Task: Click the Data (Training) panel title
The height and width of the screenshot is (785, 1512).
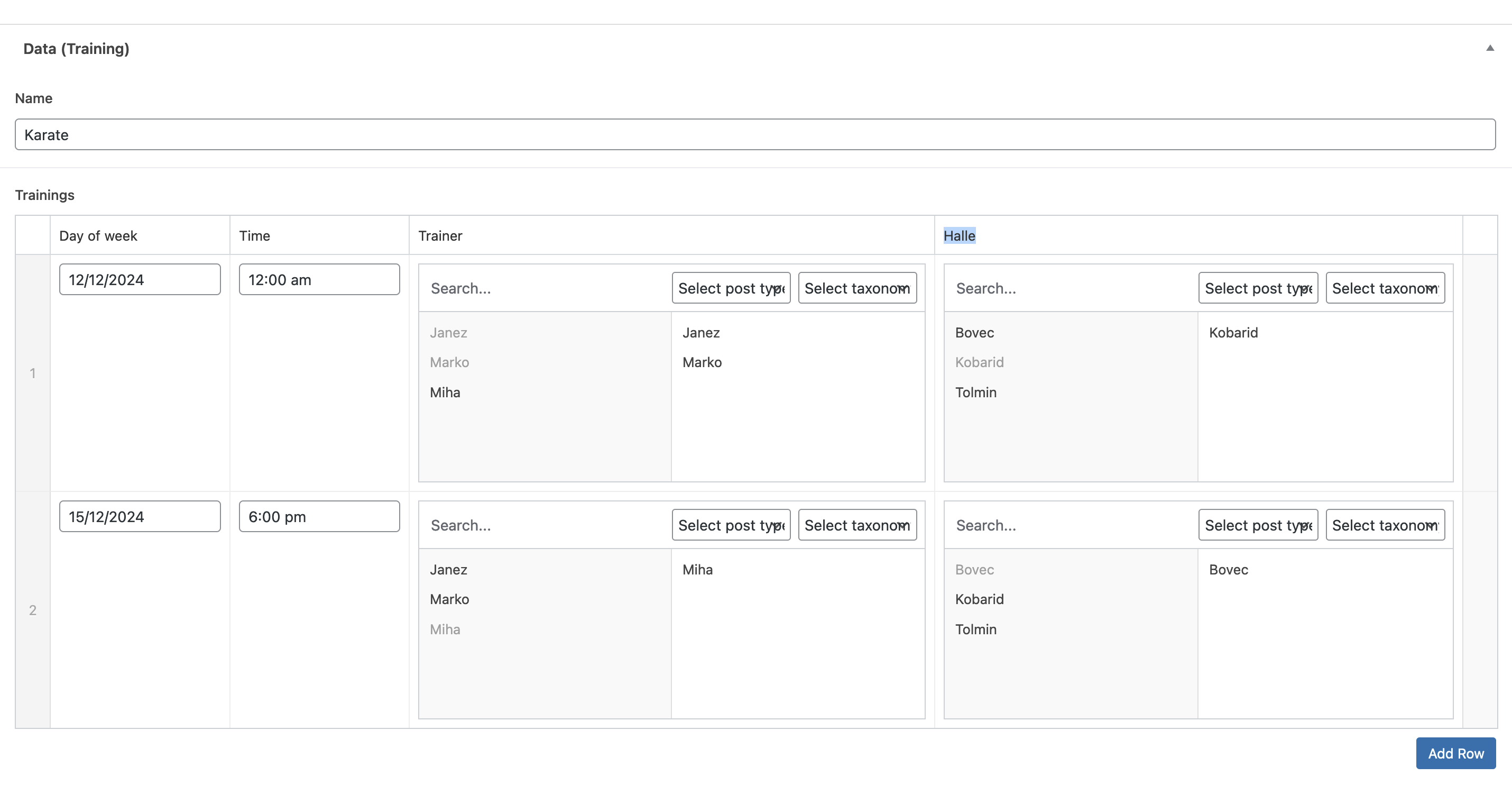Action: [x=76, y=48]
